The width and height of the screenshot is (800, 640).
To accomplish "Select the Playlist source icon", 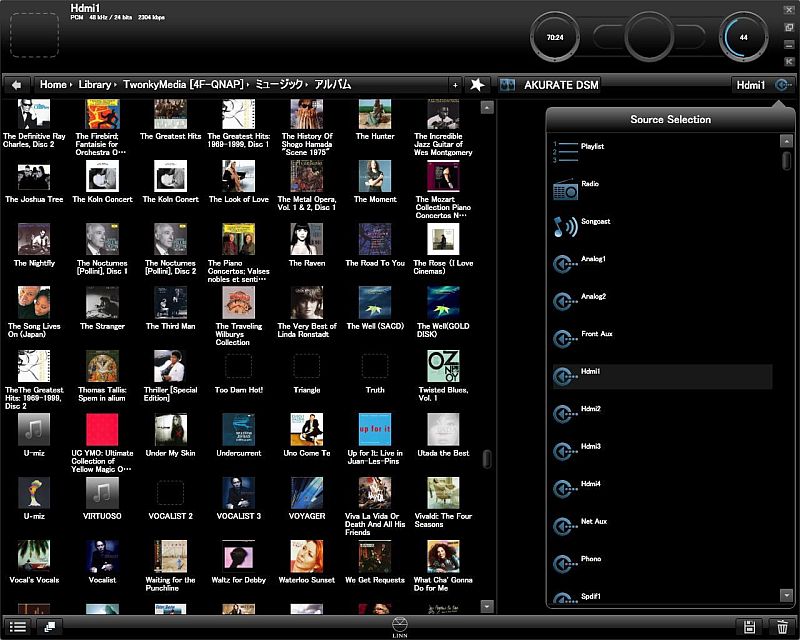I will pos(565,152).
